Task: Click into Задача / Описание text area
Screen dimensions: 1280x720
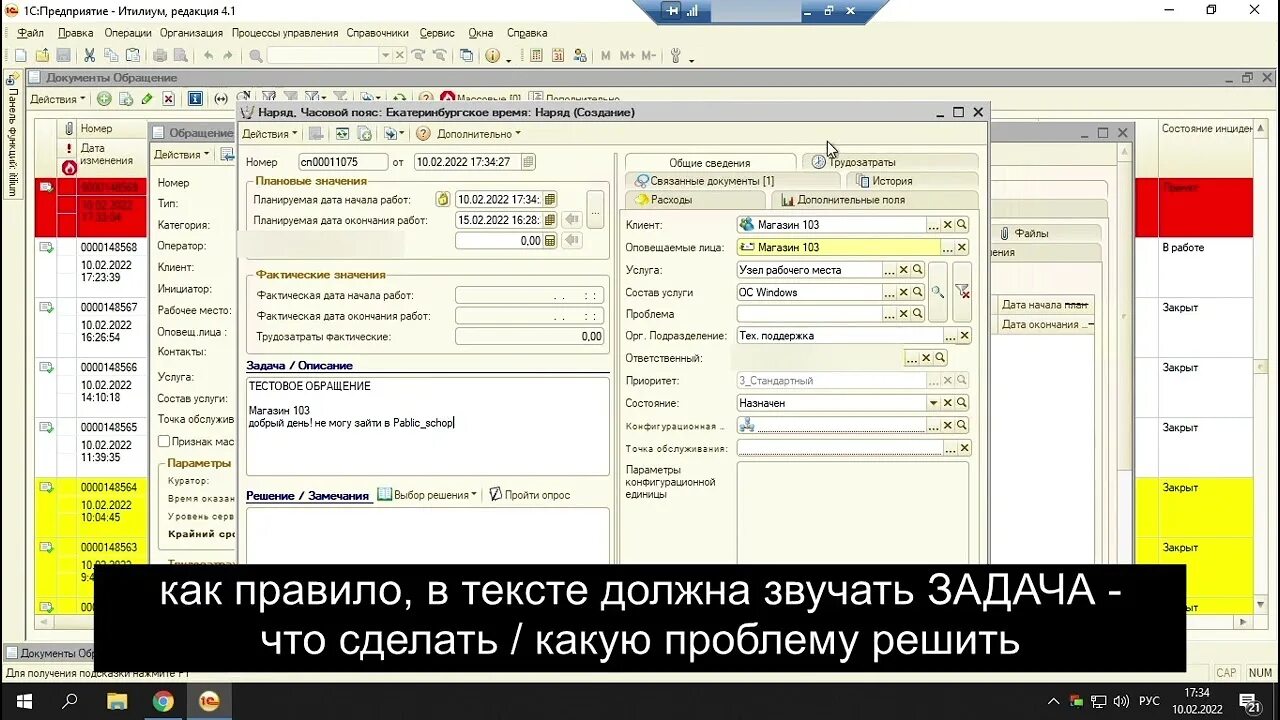Action: click(427, 425)
